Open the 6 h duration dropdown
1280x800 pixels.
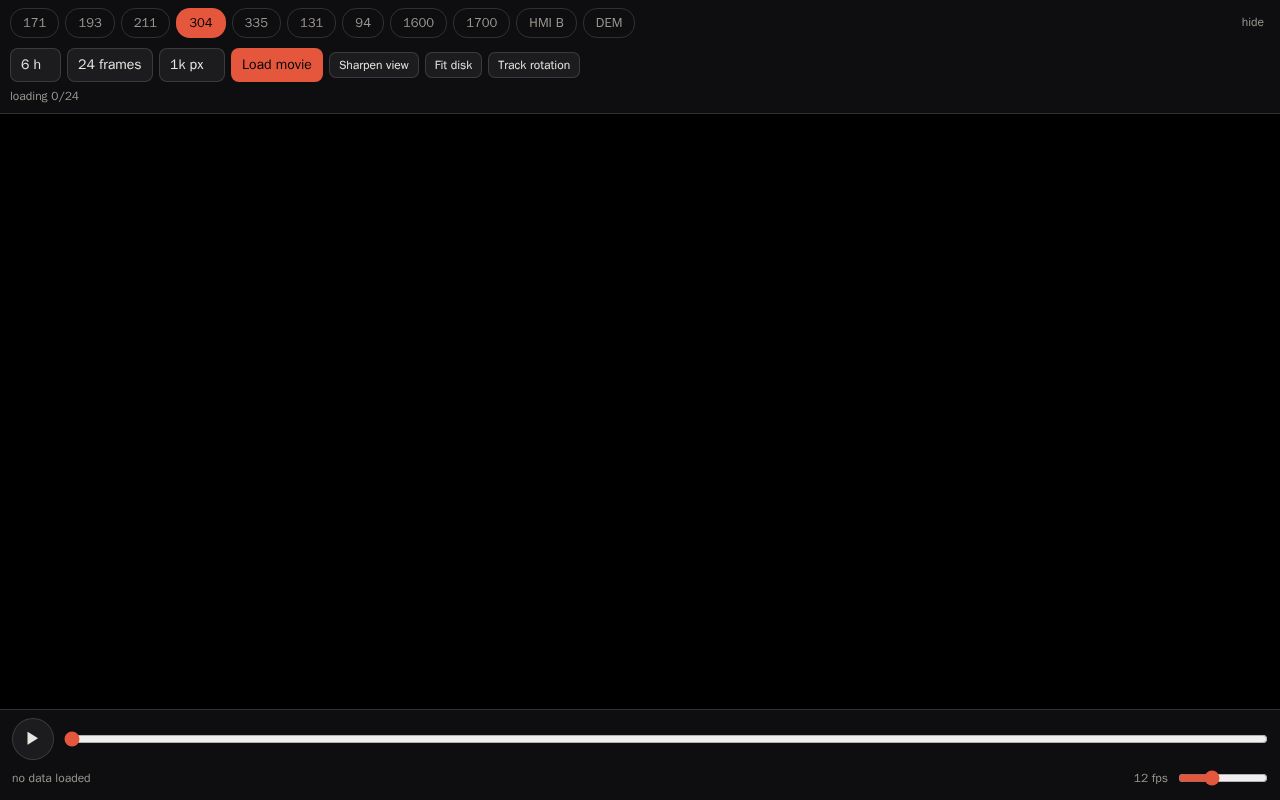[x=35, y=65]
